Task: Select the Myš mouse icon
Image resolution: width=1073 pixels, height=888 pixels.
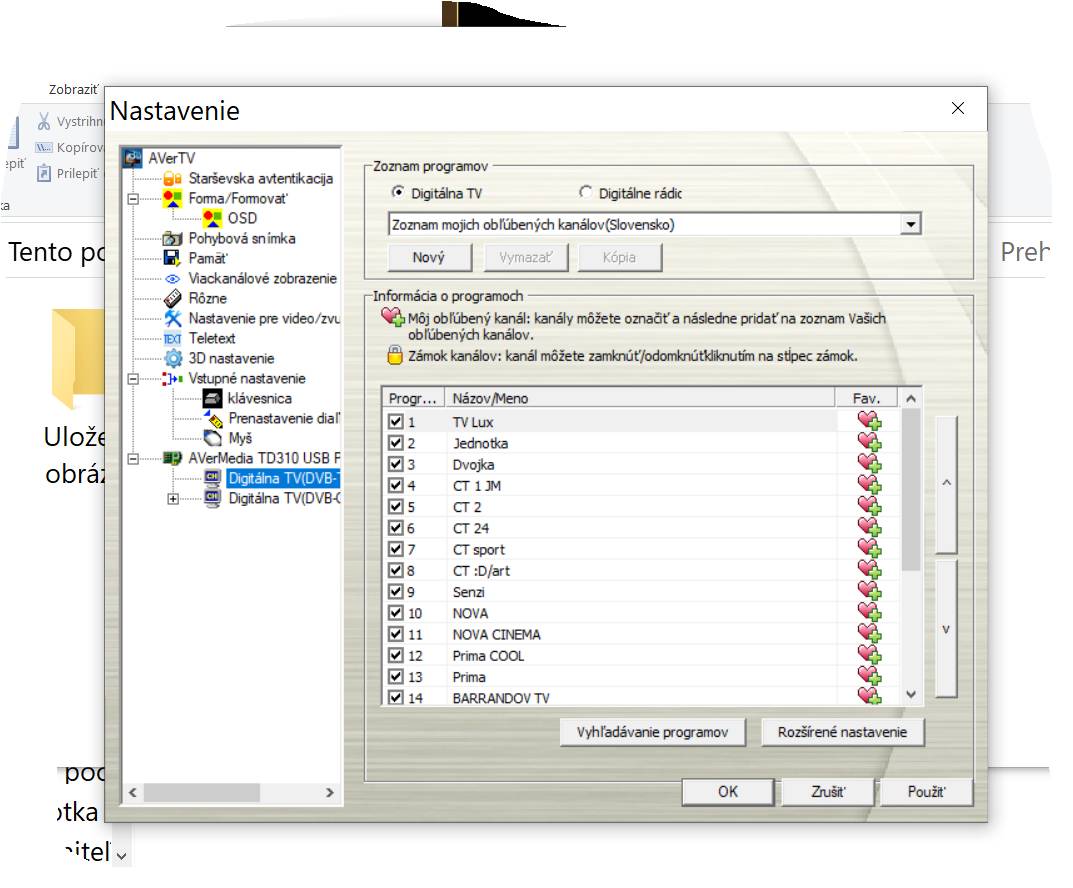Action: click(213, 438)
